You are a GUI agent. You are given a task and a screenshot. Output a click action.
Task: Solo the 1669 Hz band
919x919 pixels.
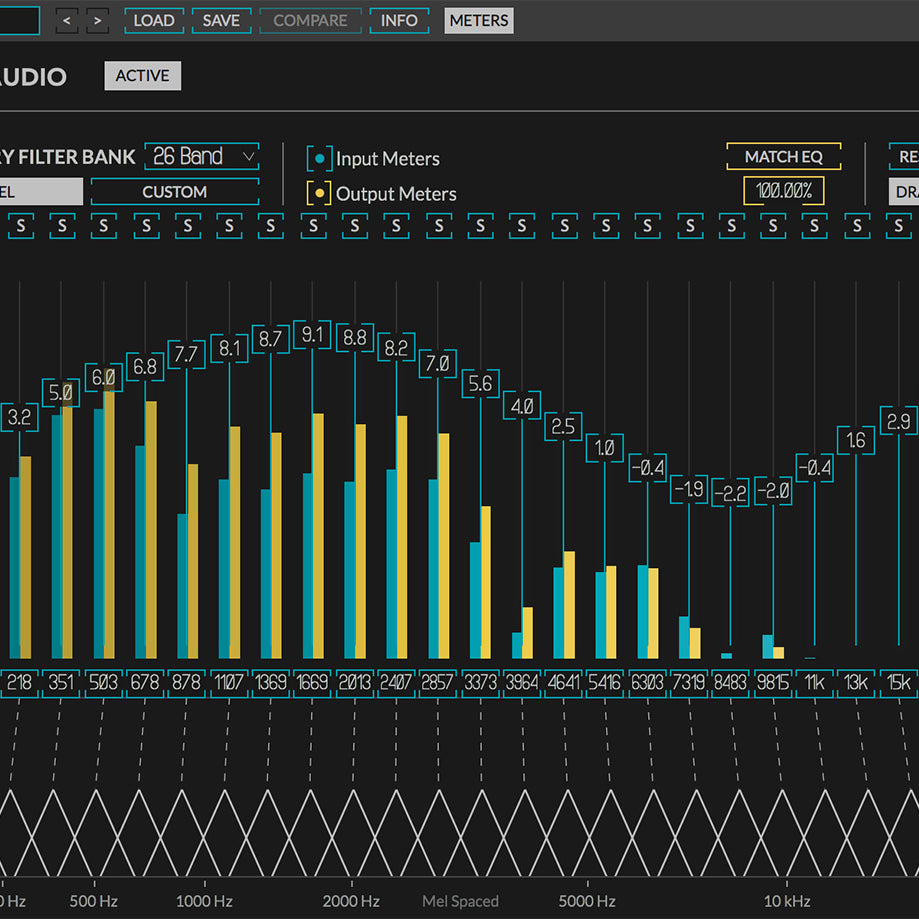pyautogui.click(x=313, y=226)
